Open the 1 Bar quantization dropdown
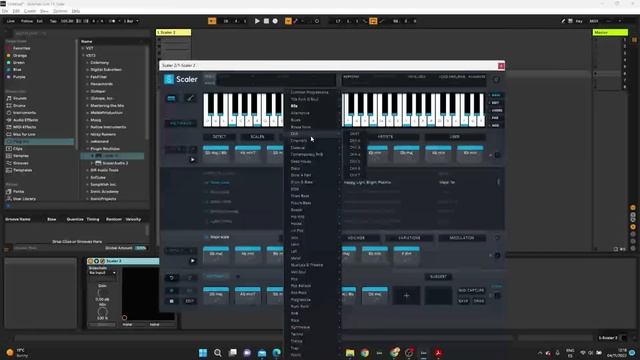The width and height of the screenshot is (640, 360). pyautogui.click(x=131, y=21)
